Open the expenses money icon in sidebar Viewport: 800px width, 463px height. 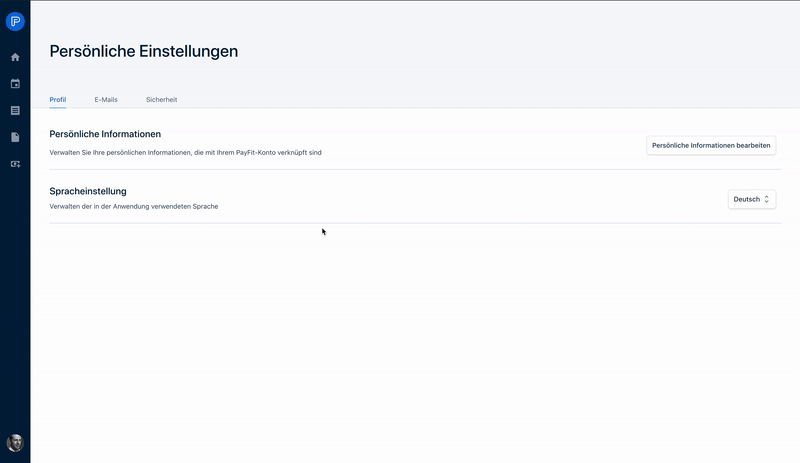15,164
